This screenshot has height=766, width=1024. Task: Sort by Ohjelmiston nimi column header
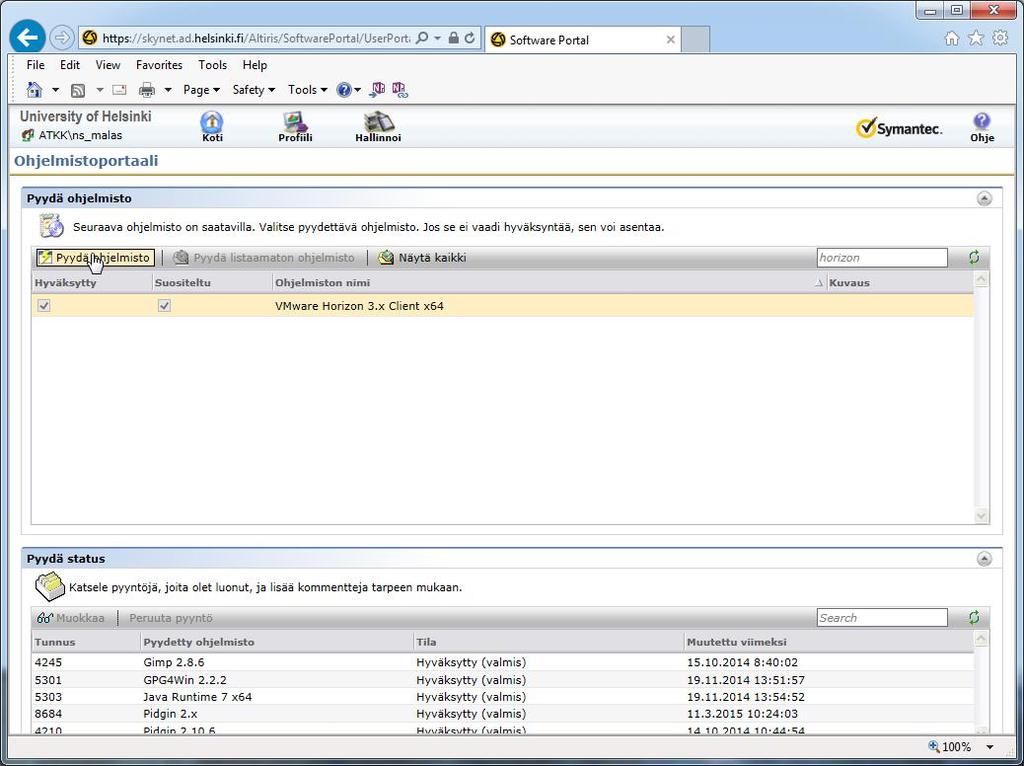(549, 283)
